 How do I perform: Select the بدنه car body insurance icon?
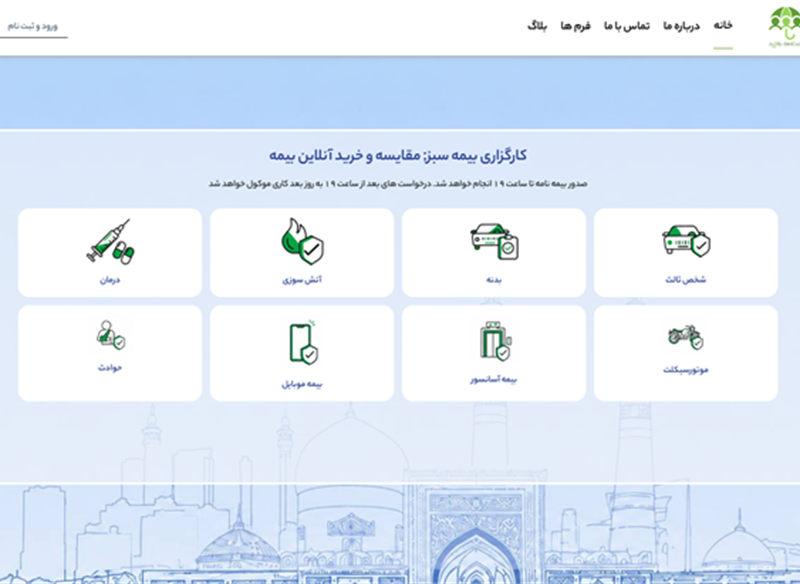click(x=494, y=242)
